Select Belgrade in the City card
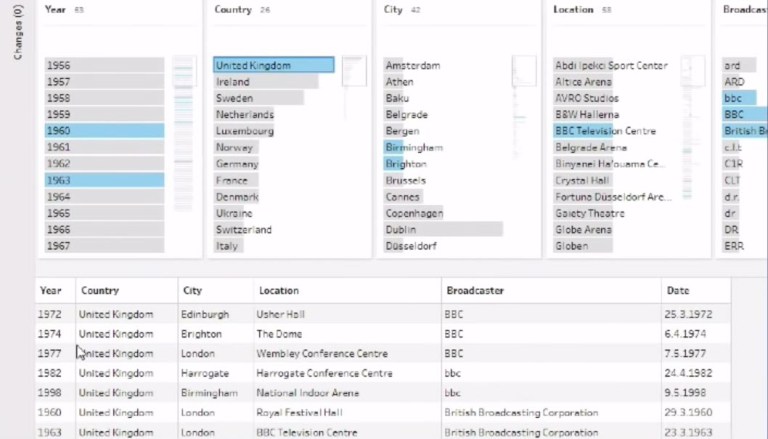This screenshot has height=439, width=768. (406, 115)
